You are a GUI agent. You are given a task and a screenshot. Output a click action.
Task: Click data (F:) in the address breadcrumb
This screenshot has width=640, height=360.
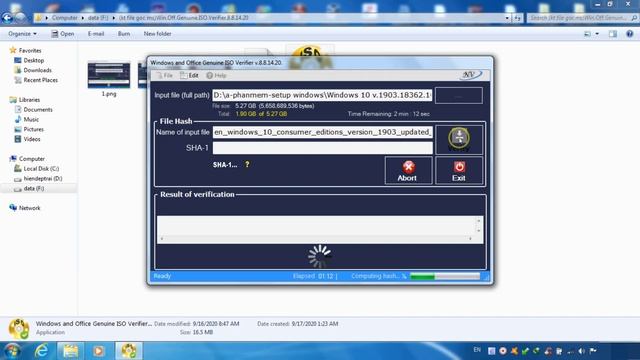pos(98,18)
